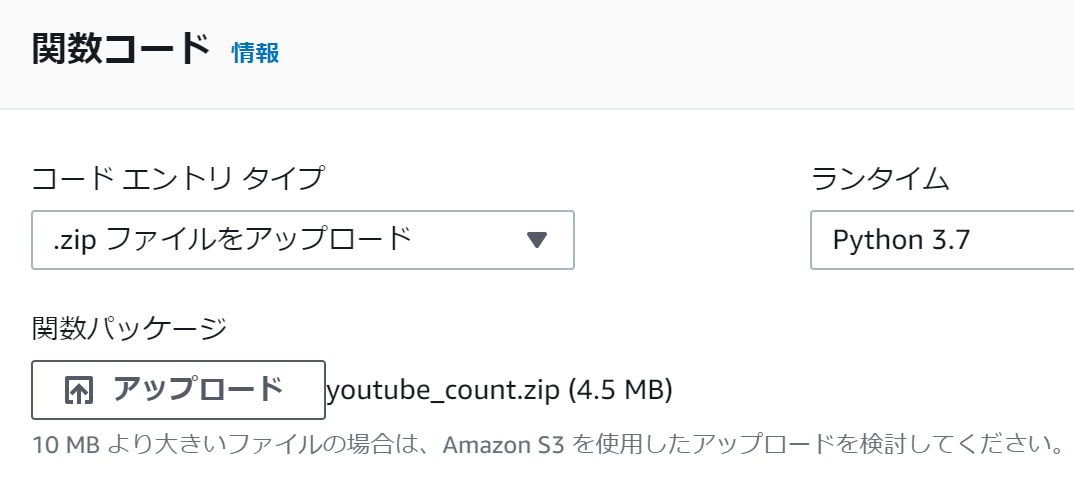The height and width of the screenshot is (500, 1074).
Task: Click the 10 MB text starting the hint
Action: [x=66, y=446]
